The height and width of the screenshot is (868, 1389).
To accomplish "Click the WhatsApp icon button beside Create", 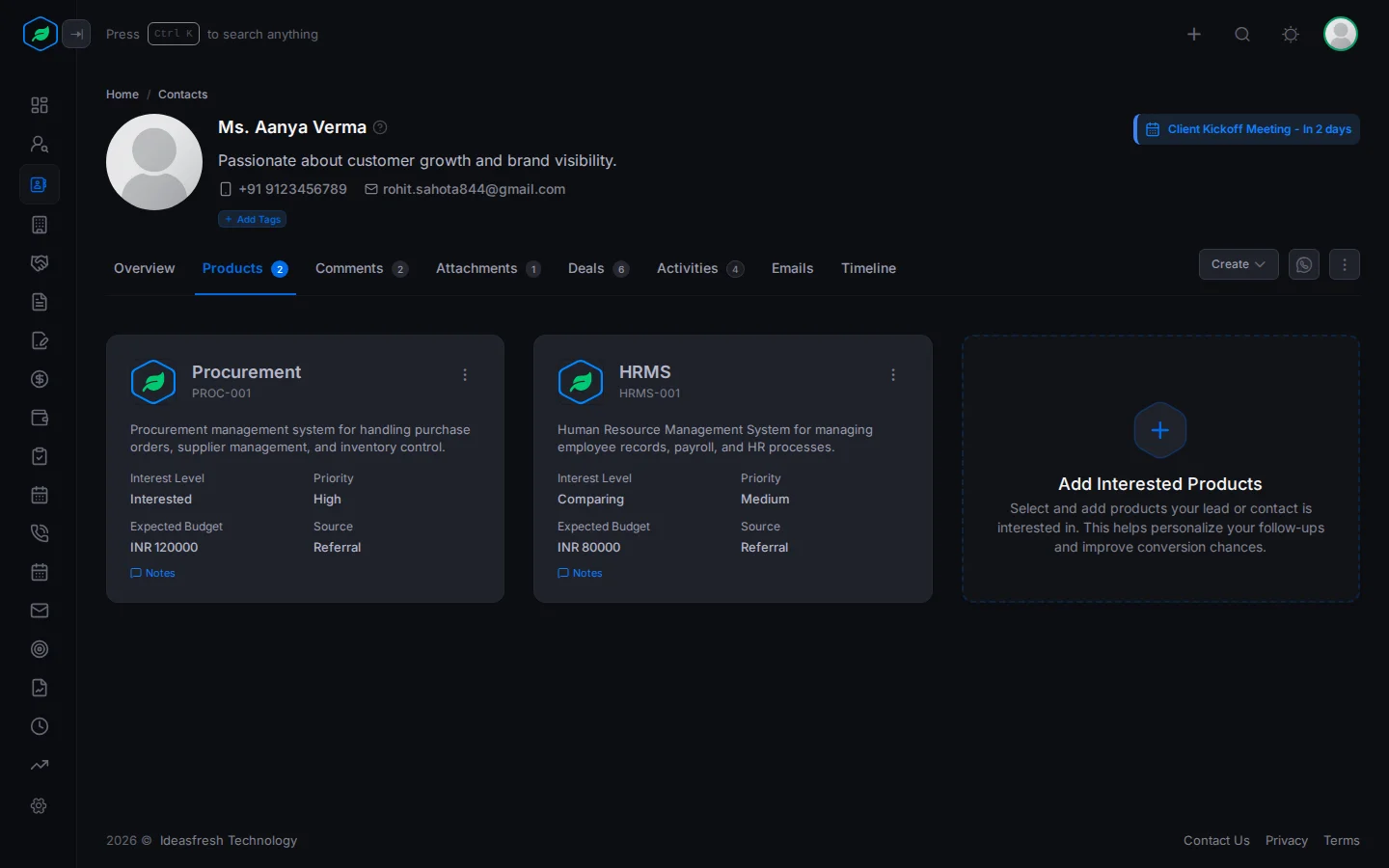I will pyautogui.click(x=1304, y=264).
